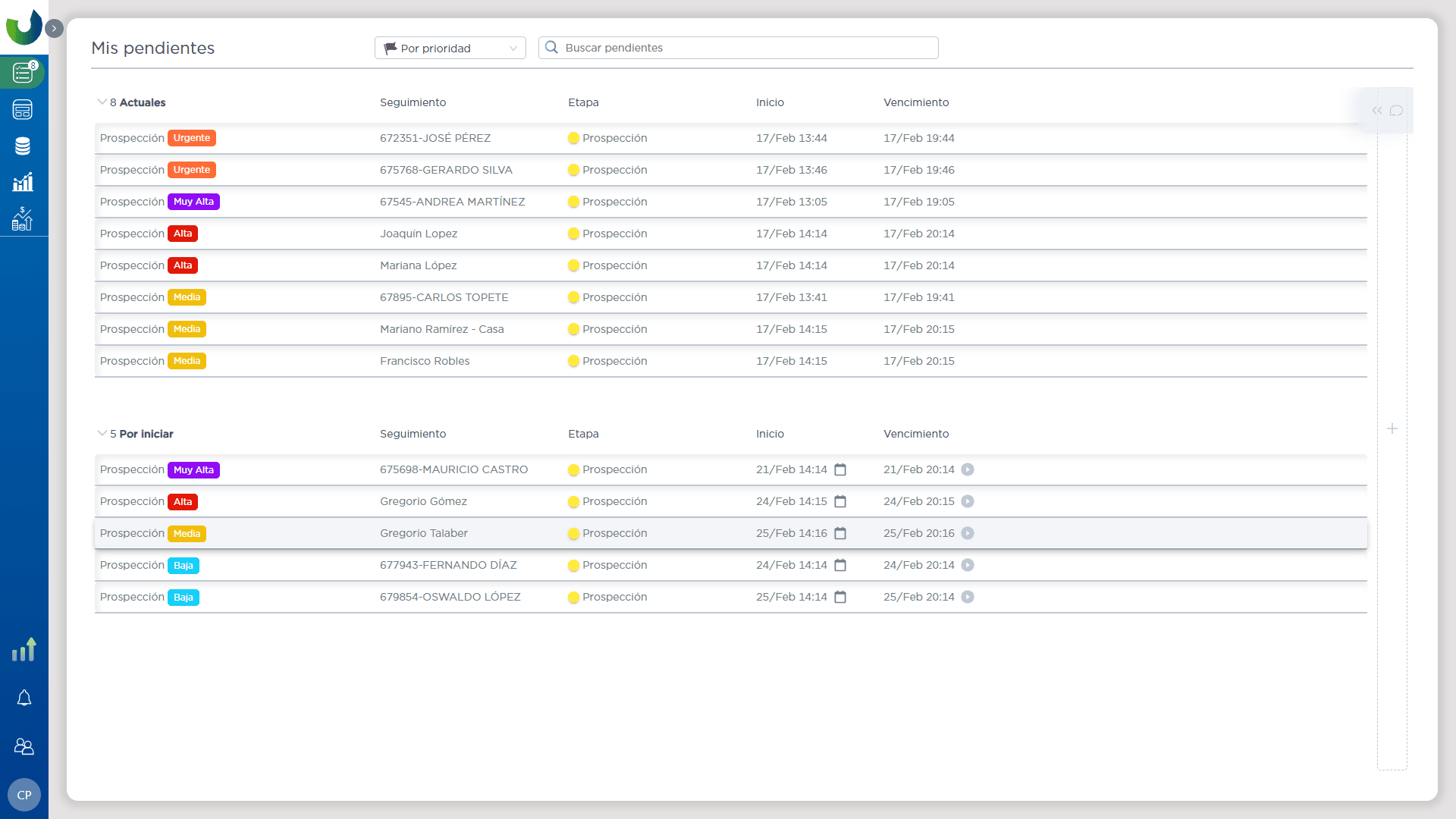Collapse the 5 Por iniciar section
The image size is (1456, 819).
pos(102,434)
